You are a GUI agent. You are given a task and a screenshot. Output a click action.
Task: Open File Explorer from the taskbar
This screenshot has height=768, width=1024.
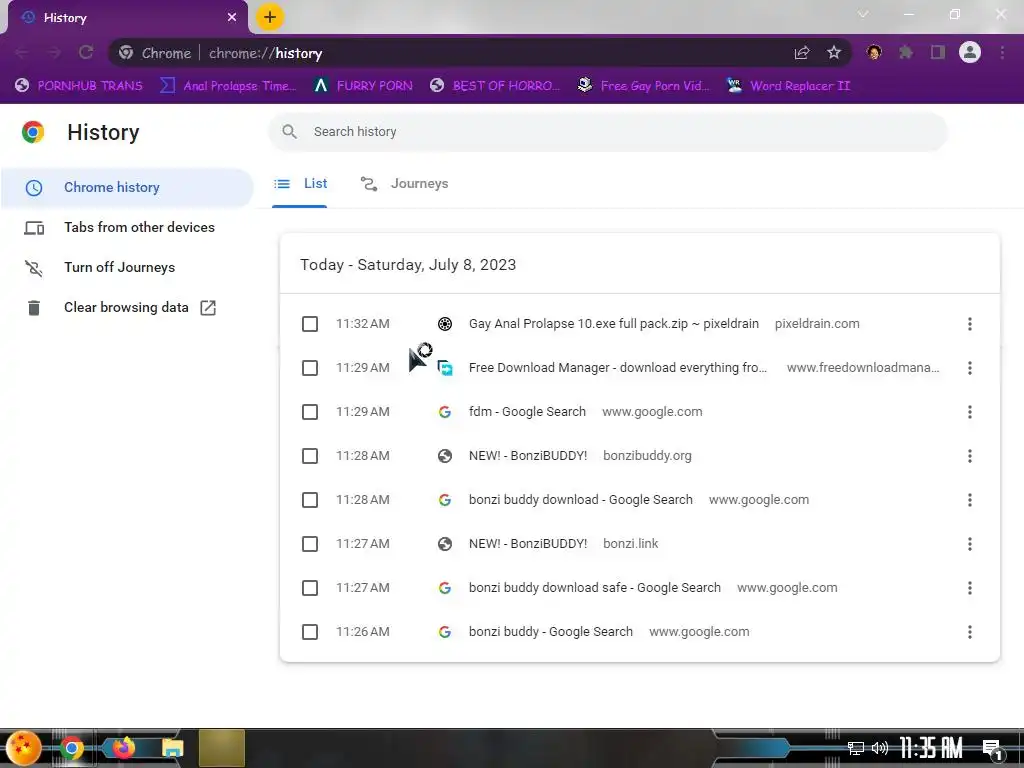point(172,748)
